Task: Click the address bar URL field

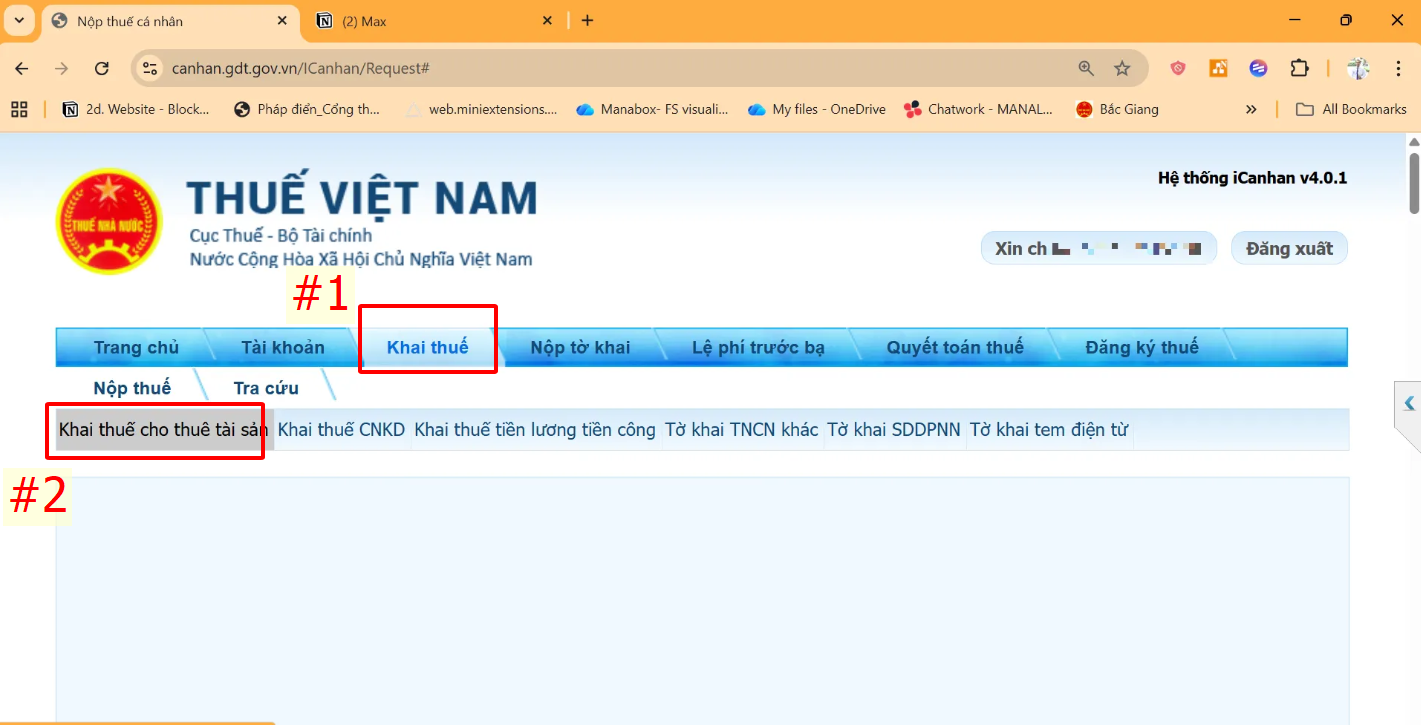Action: (600, 68)
